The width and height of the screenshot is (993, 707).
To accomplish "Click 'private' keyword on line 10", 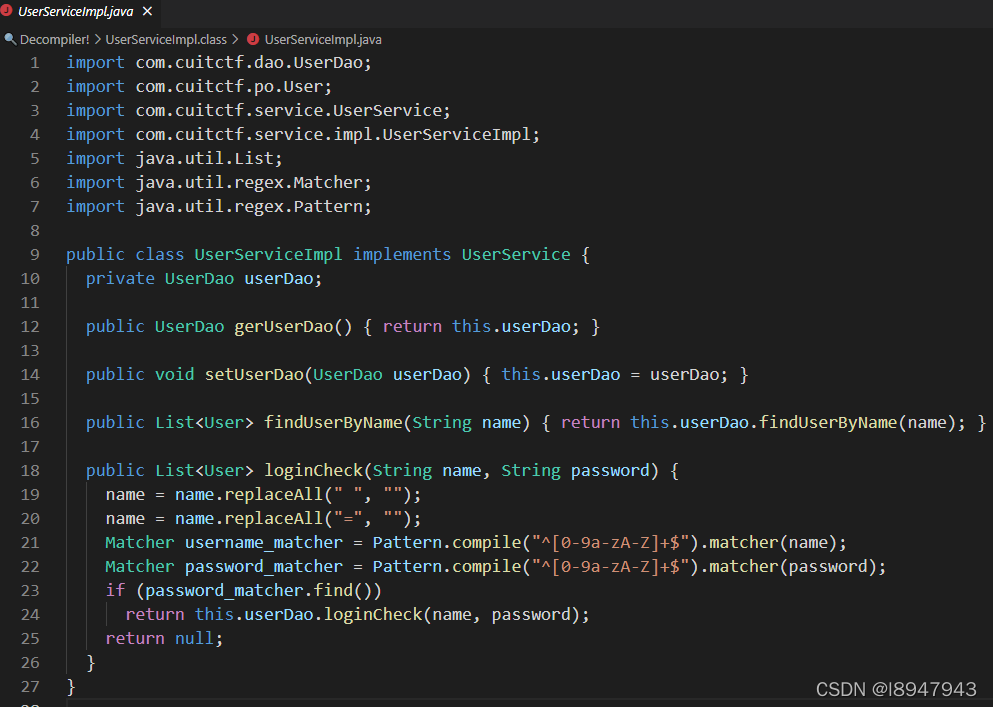I will click(x=120, y=279).
